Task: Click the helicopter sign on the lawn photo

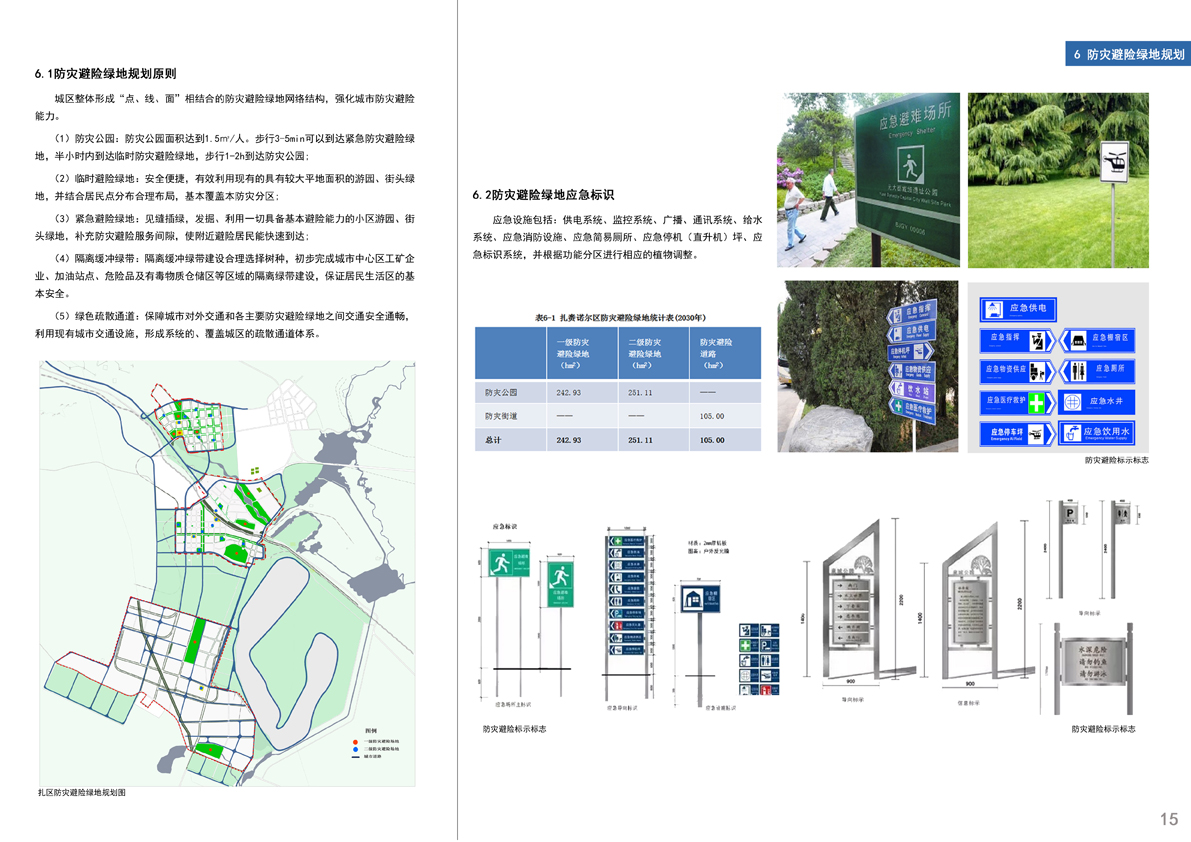Action: [1114, 161]
